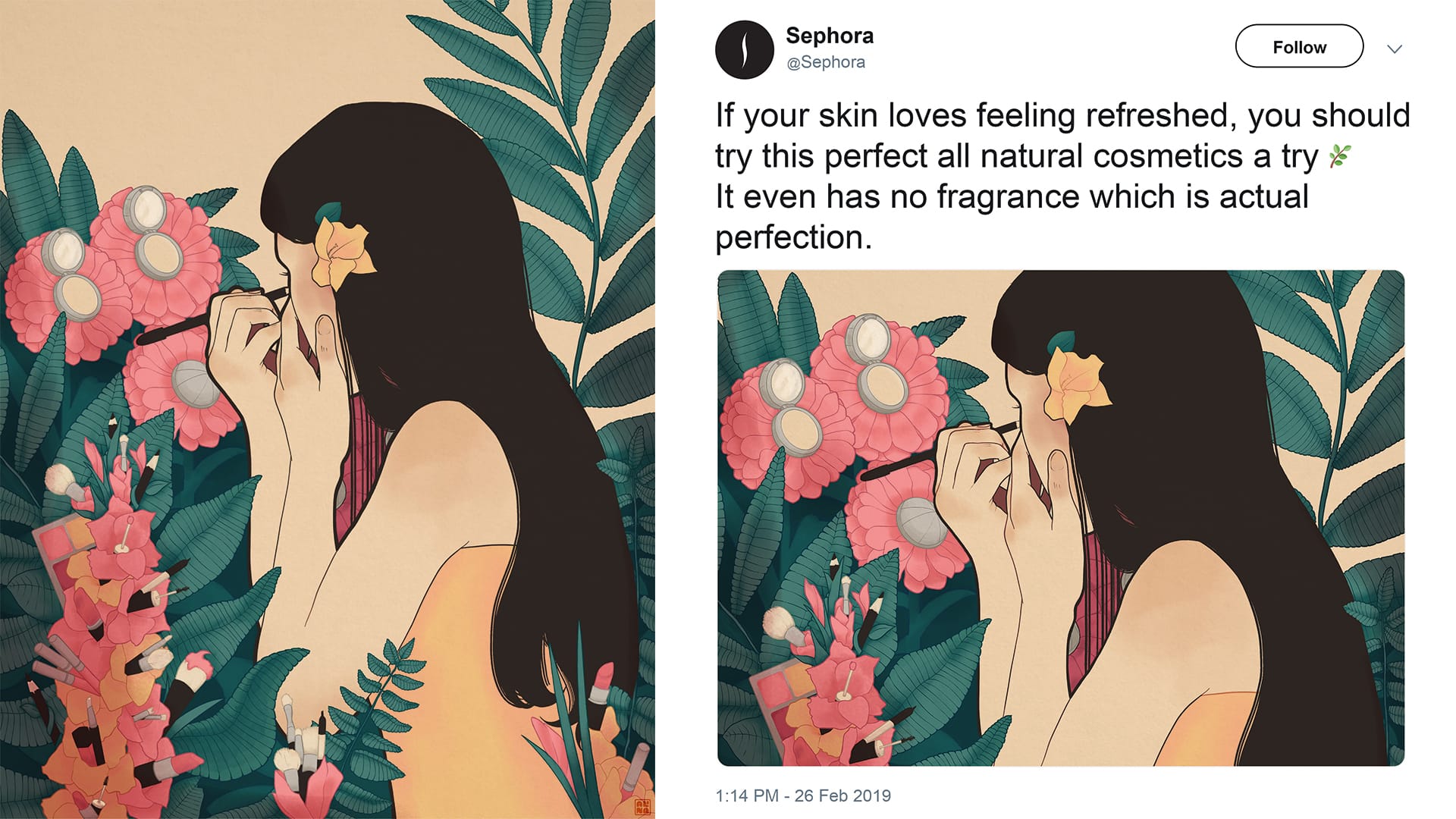Click the grey compact in the tweet image

coord(921,522)
